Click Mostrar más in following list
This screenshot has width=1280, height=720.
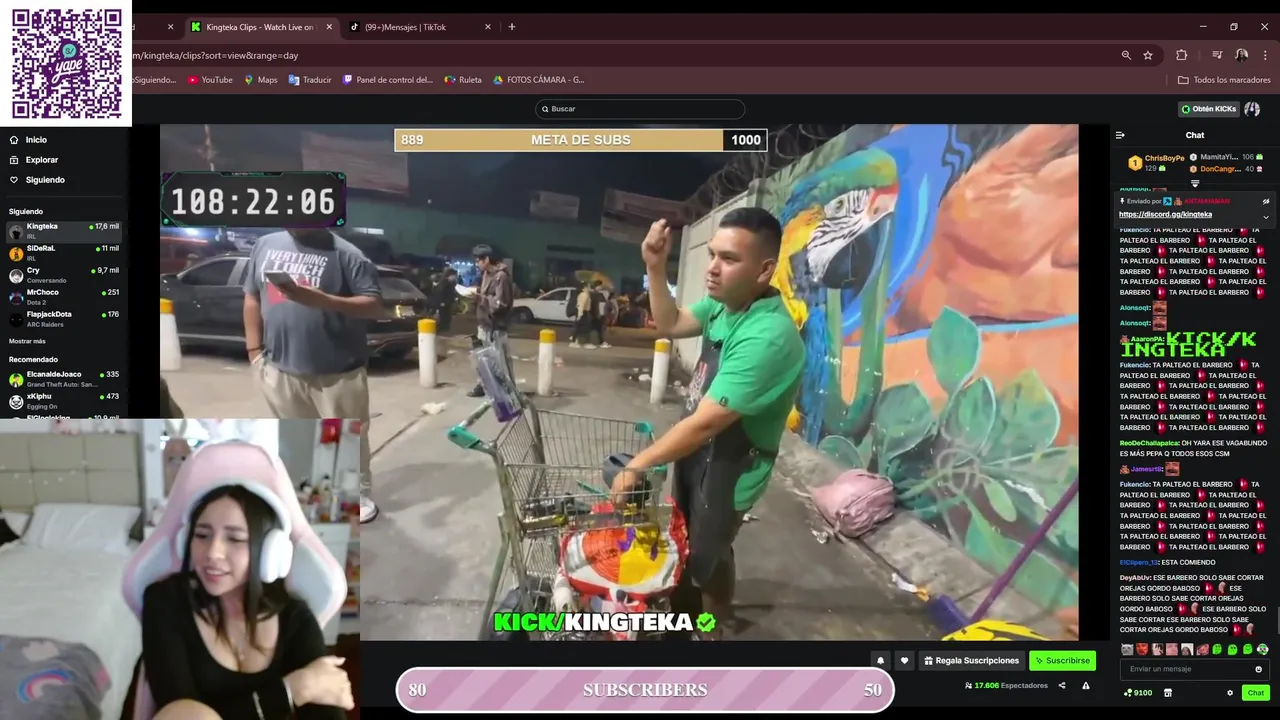pyautogui.click(x=27, y=341)
